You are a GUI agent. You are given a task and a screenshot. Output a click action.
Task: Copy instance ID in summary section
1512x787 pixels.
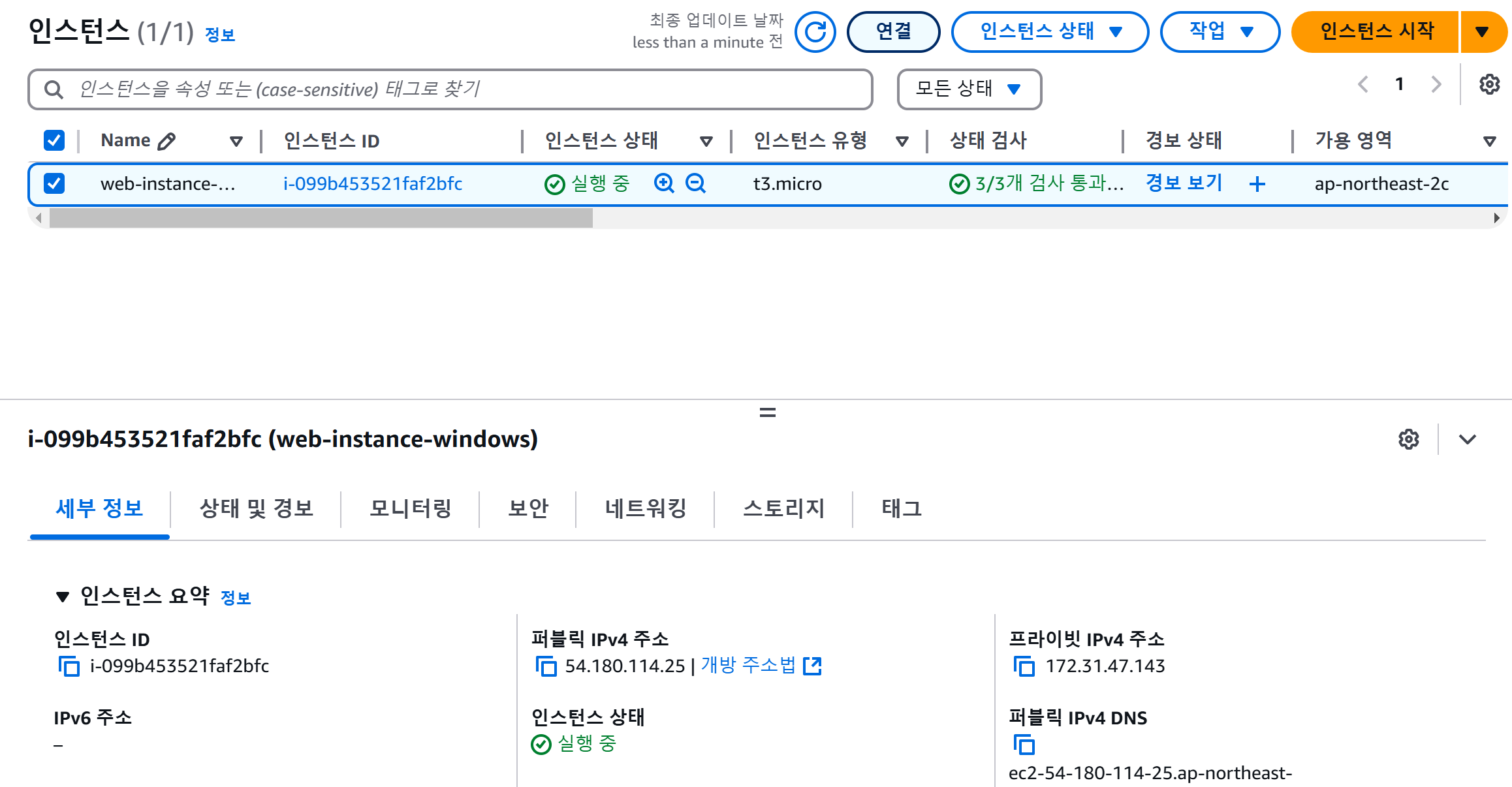point(69,666)
